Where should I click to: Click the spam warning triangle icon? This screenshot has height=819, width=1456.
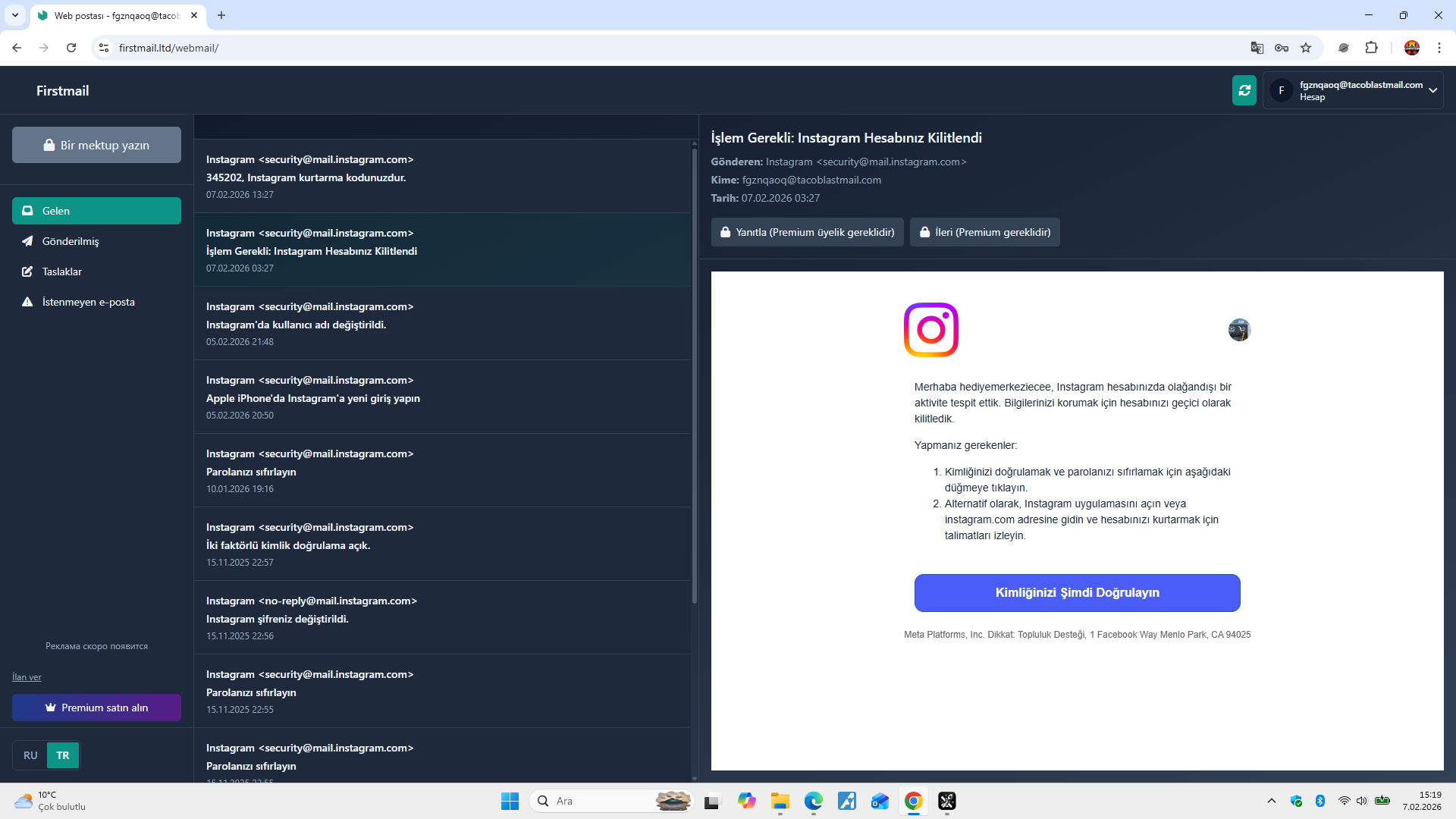click(27, 302)
